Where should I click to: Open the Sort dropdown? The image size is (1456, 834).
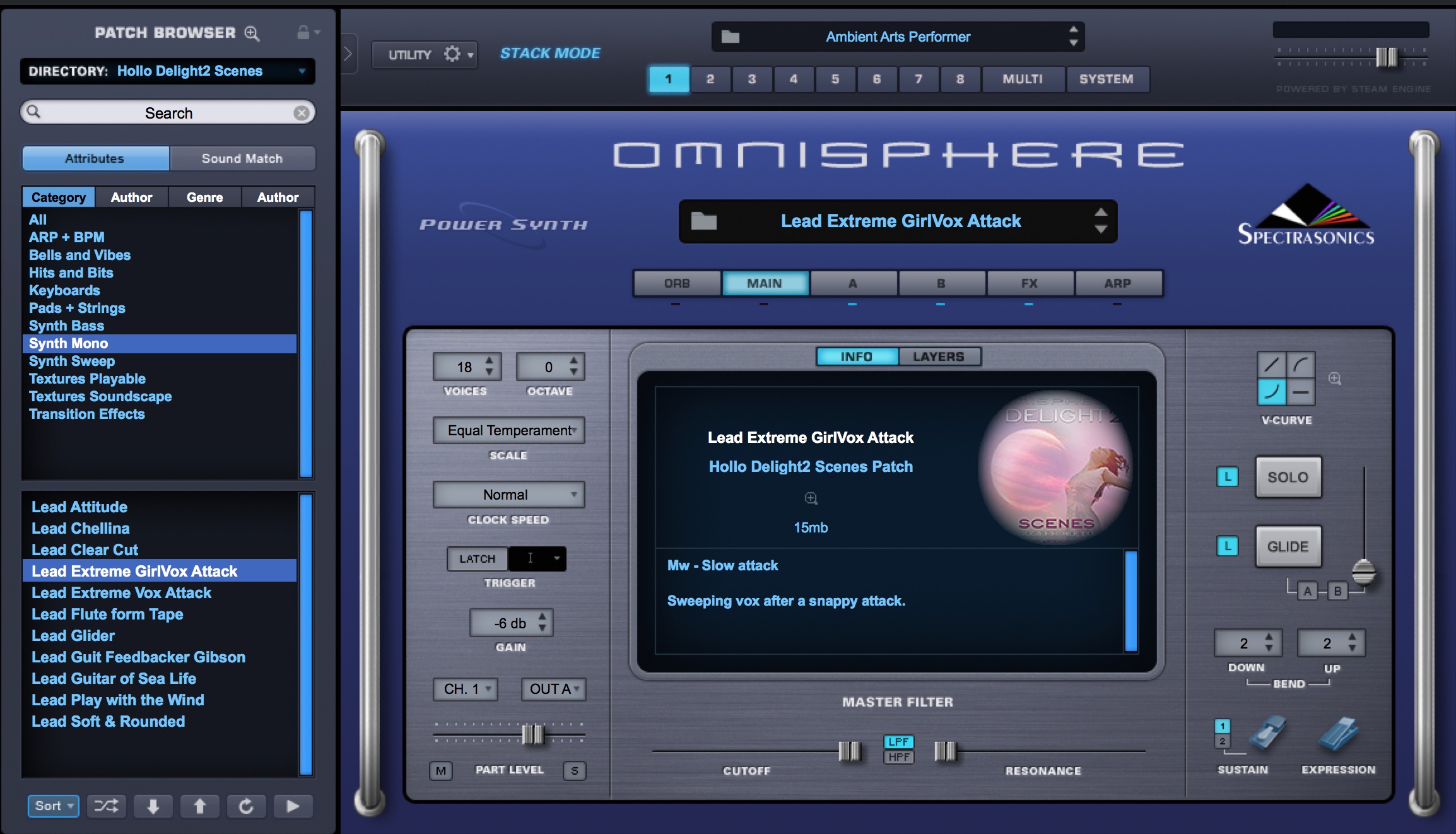click(x=54, y=806)
